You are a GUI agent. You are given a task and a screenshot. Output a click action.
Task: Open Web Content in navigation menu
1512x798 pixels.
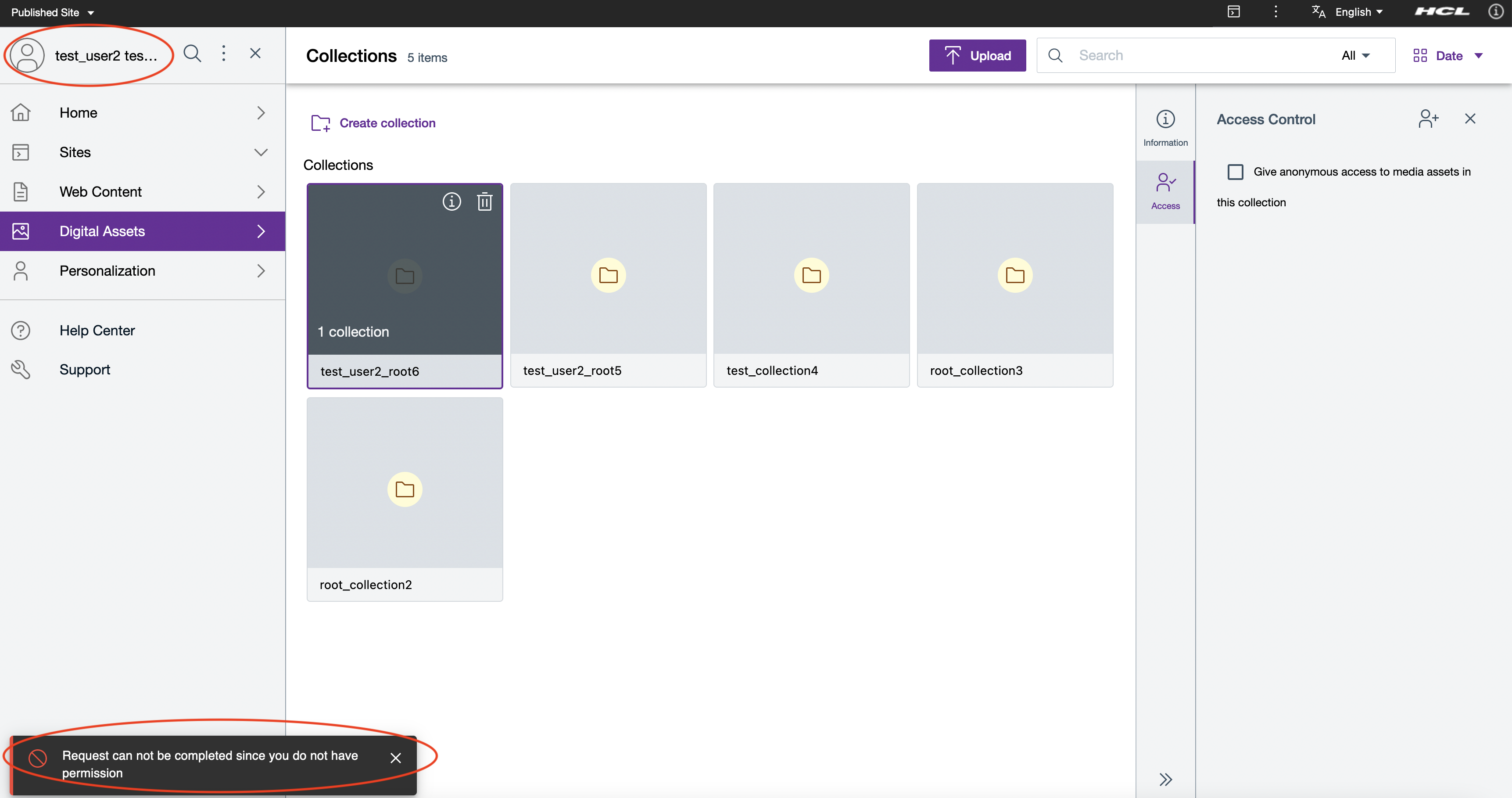click(x=100, y=192)
